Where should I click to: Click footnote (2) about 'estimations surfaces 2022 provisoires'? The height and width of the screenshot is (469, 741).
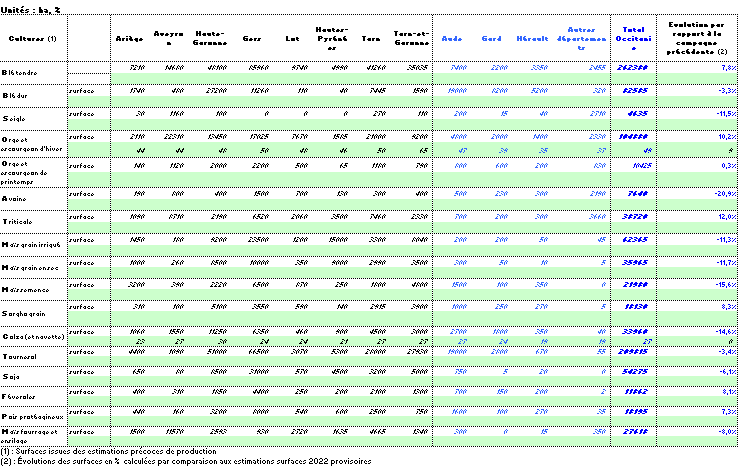(186, 461)
